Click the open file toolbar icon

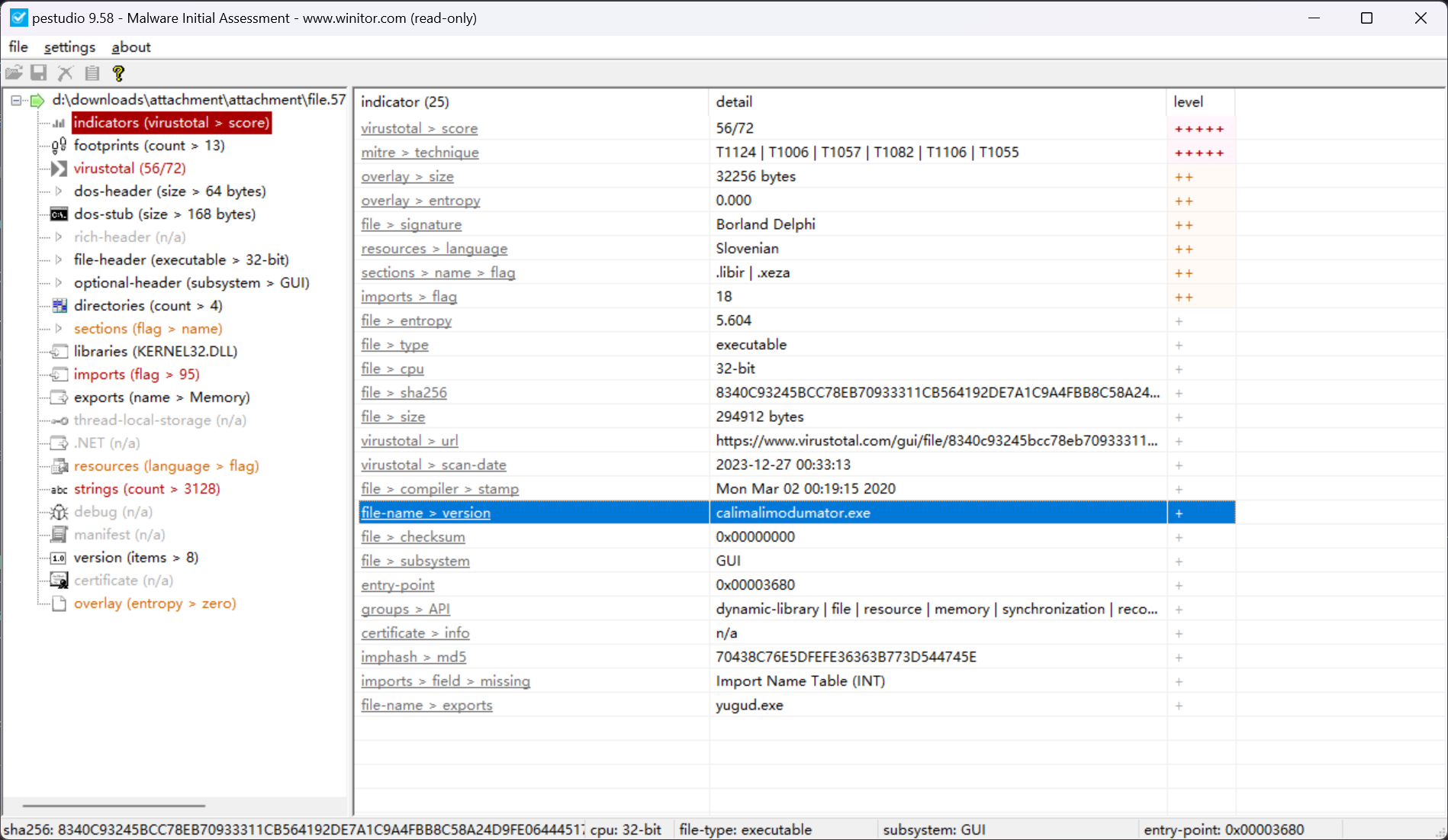coord(14,73)
